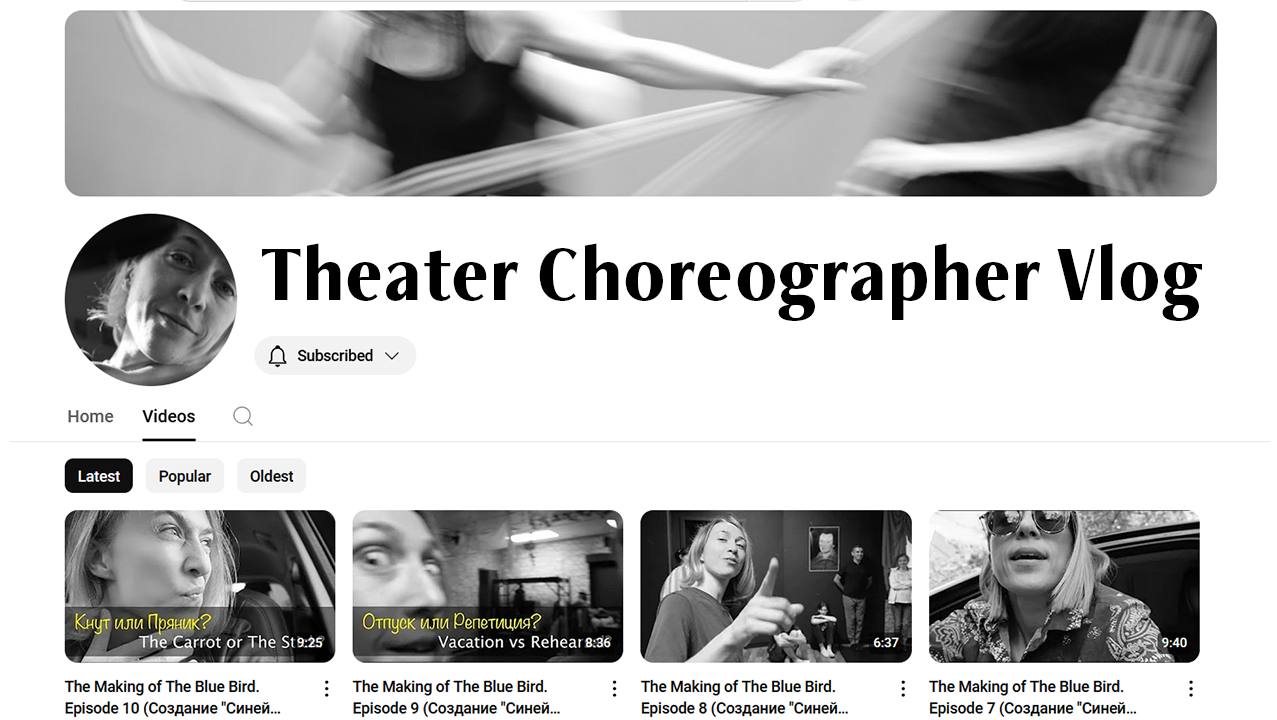Open the Carrot or Stick video thumbnail
Viewport: 1277px width, 720px height.
[x=200, y=586]
